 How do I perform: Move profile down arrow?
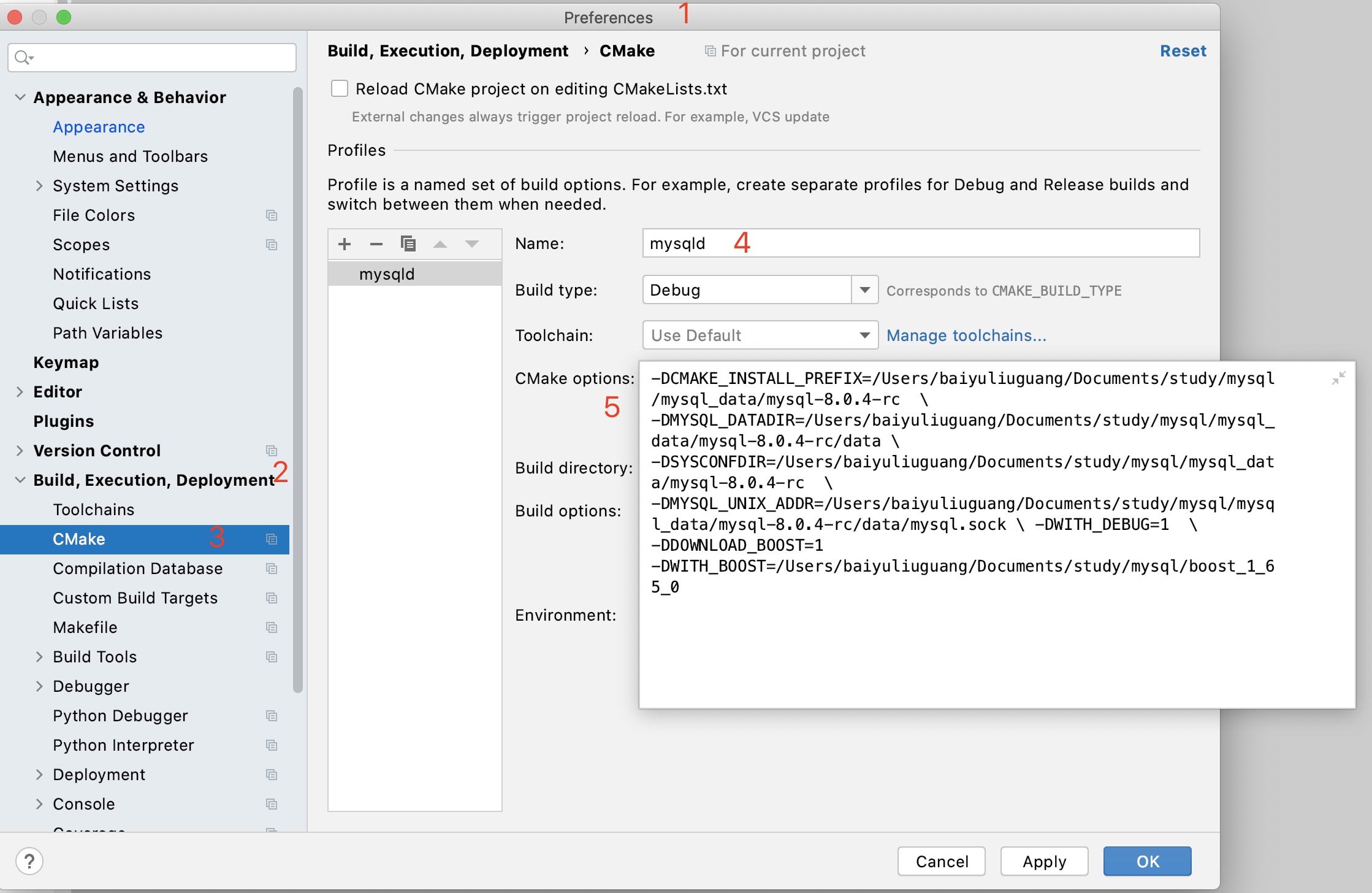[472, 244]
